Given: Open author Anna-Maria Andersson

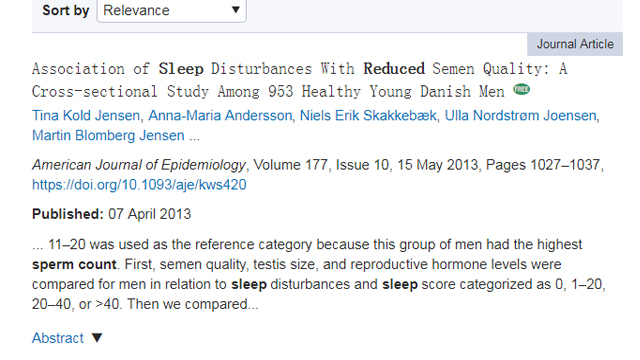Looking at the screenshot, I should pyautogui.click(x=220, y=116).
